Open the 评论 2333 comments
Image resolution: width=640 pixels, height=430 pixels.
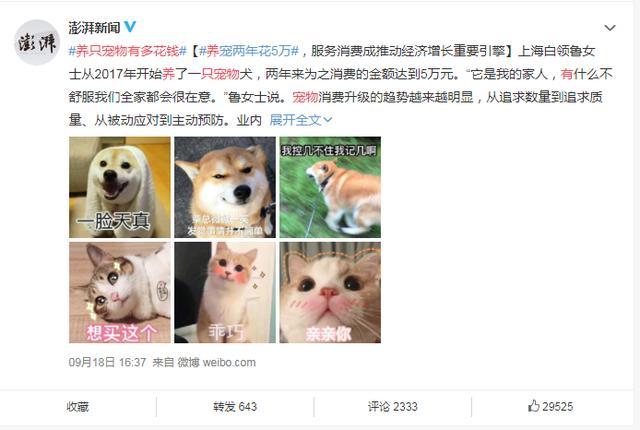point(392,407)
